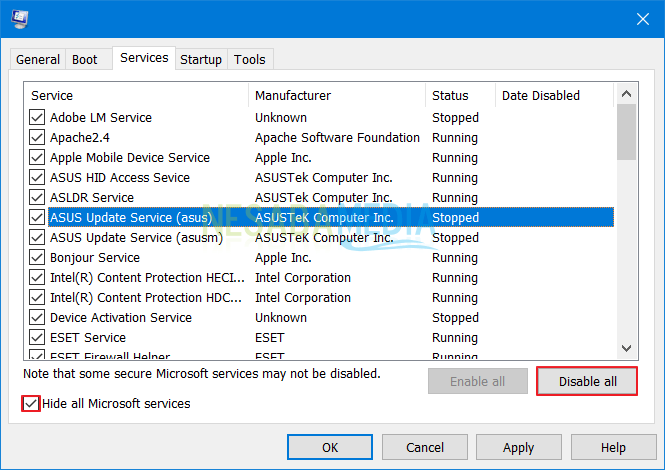The height and width of the screenshot is (470, 665).
Task: Open the Tools tab
Action: pyautogui.click(x=250, y=59)
